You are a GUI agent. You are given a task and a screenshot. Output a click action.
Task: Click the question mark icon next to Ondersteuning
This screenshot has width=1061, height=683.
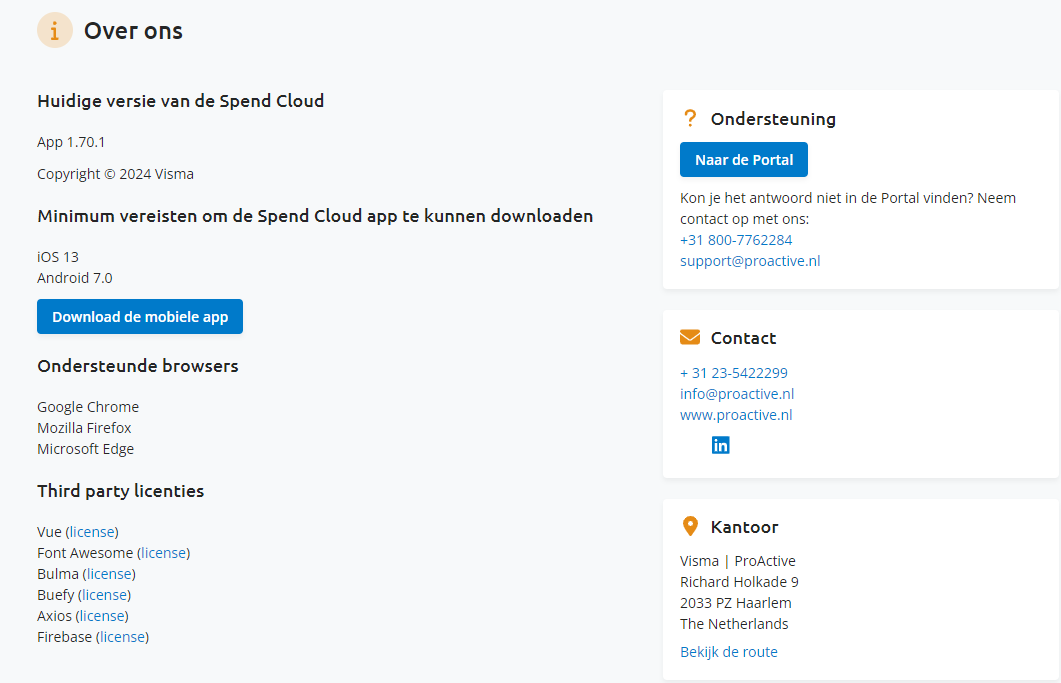pos(690,118)
